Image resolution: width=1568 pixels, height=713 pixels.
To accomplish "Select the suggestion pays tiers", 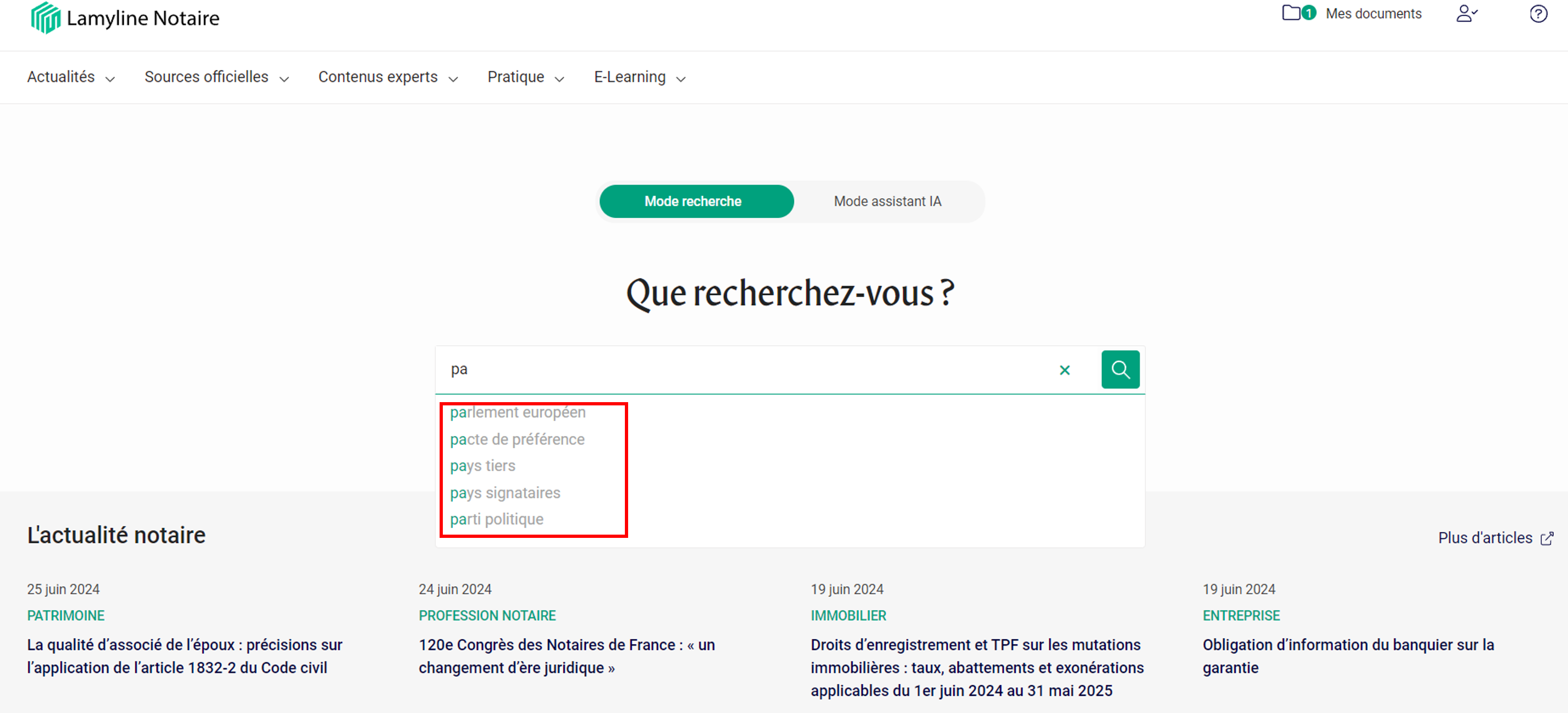I will (482, 465).
